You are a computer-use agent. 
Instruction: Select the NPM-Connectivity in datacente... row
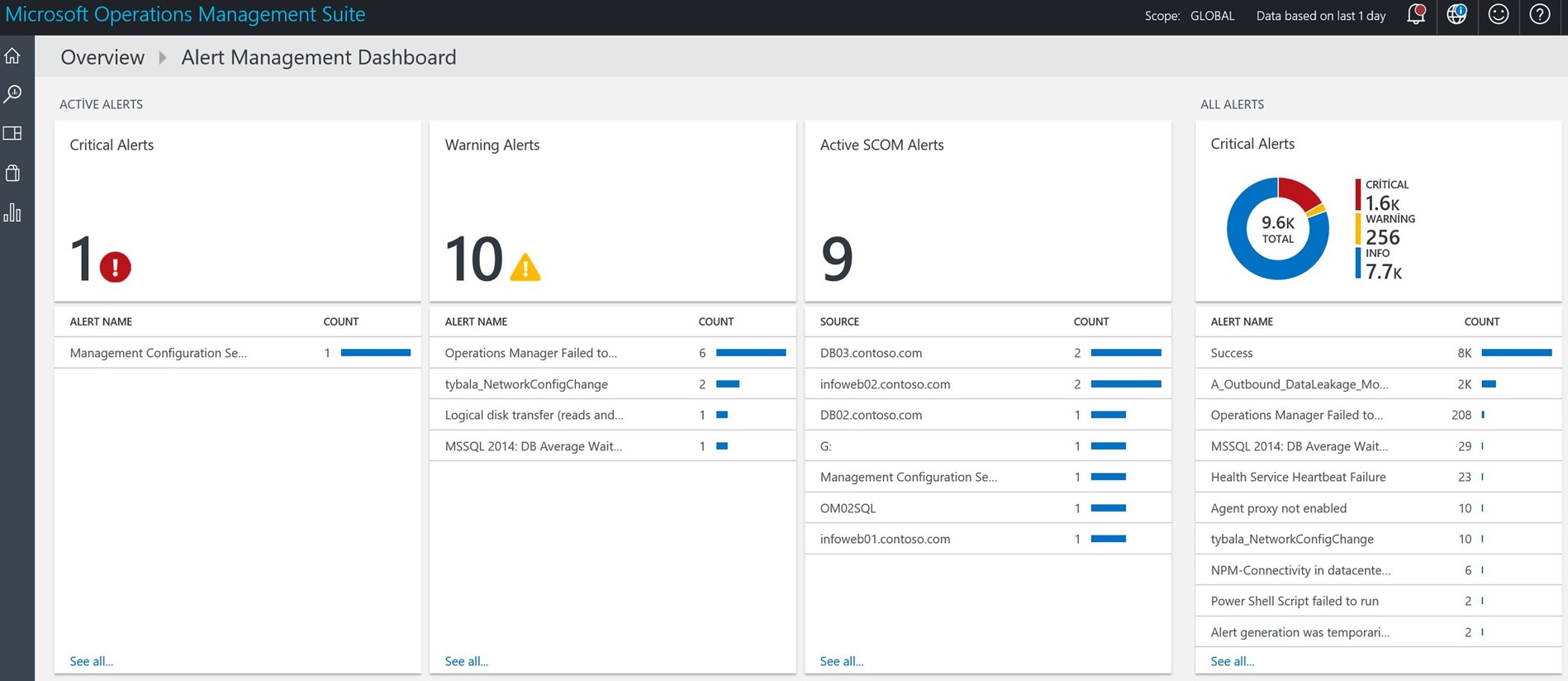(1379, 570)
